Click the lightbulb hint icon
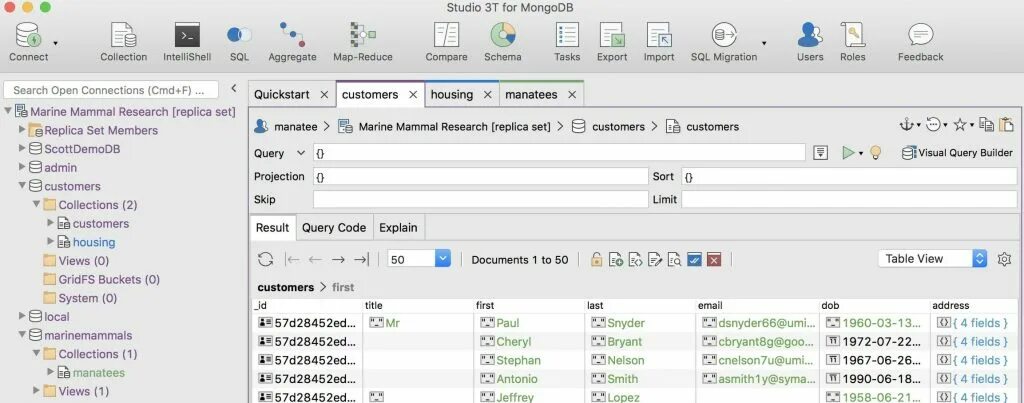 click(x=875, y=153)
